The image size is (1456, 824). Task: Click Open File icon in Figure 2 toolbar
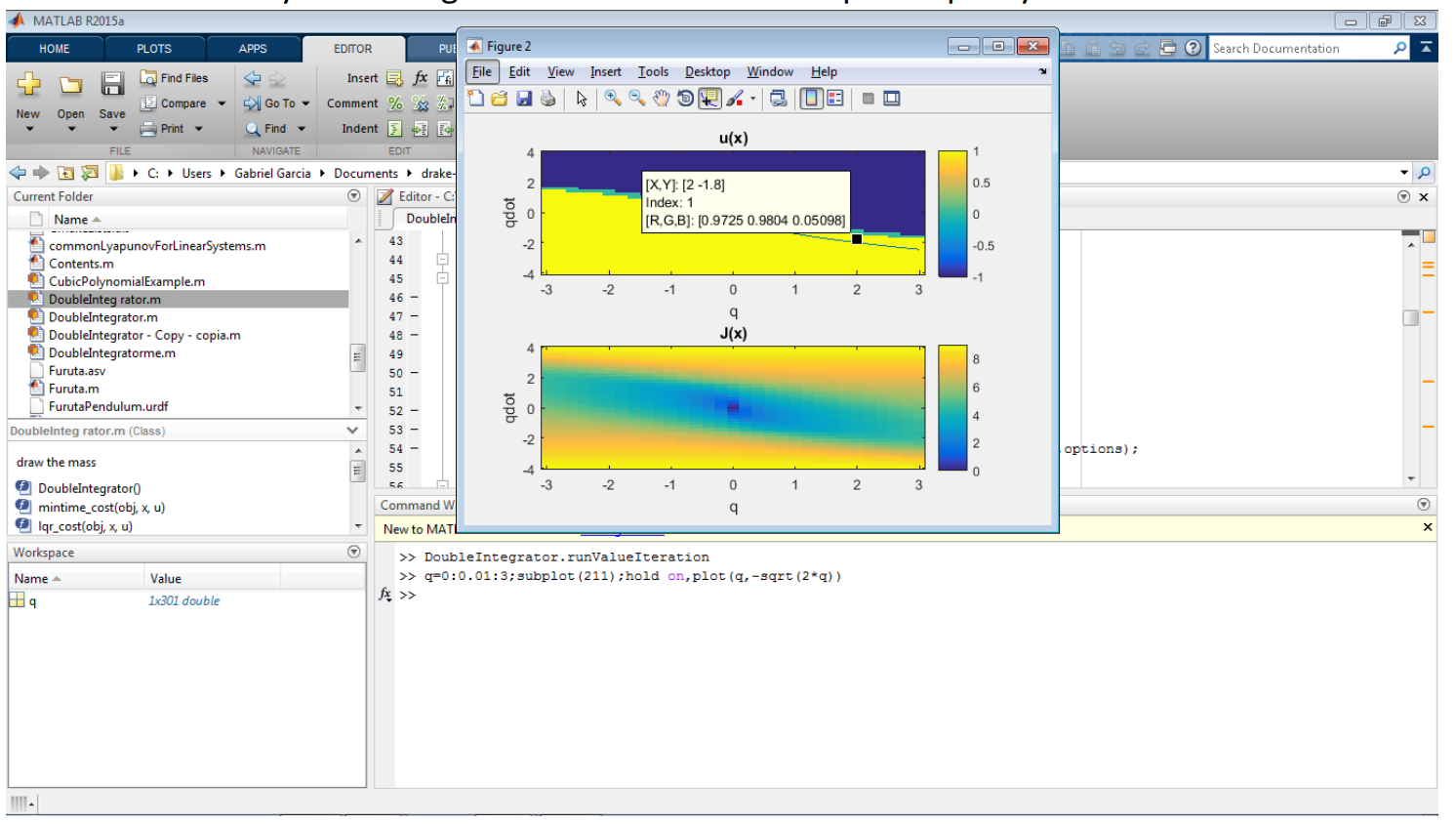pyautogui.click(x=500, y=99)
